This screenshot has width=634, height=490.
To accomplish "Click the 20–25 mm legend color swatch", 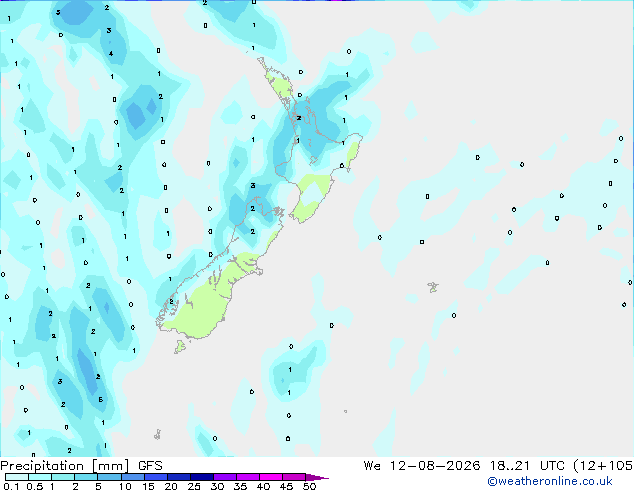I will point(179,477).
